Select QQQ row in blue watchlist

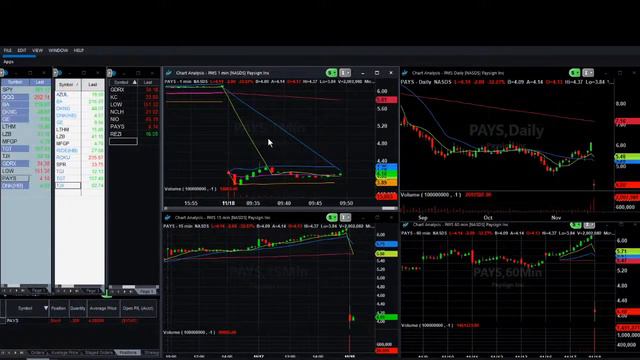pos(26,97)
